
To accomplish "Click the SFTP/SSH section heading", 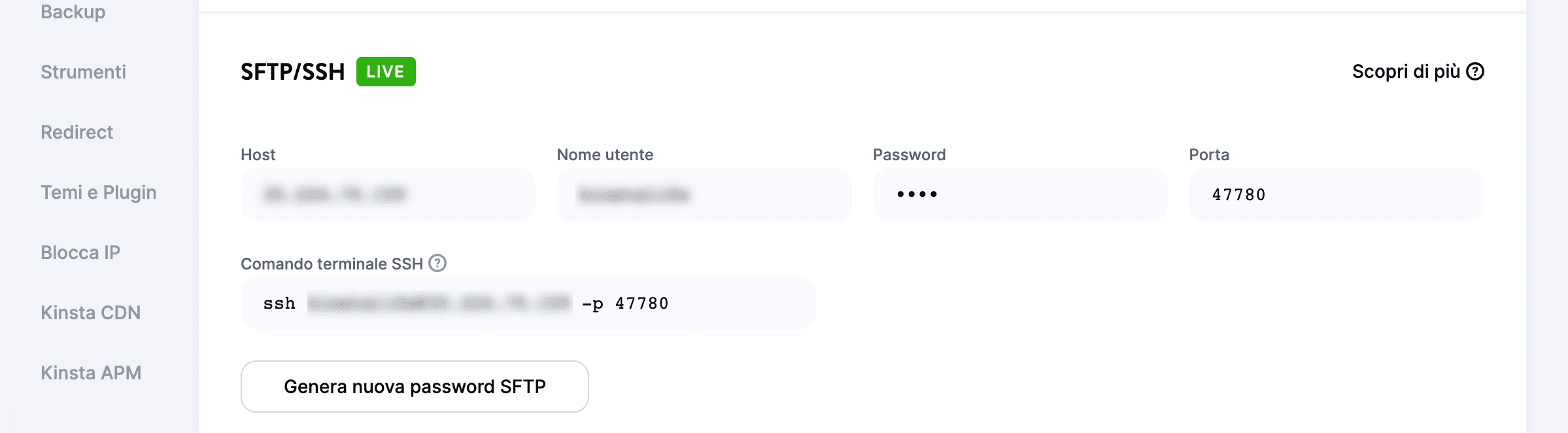I will pyautogui.click(x=293, y=71).
